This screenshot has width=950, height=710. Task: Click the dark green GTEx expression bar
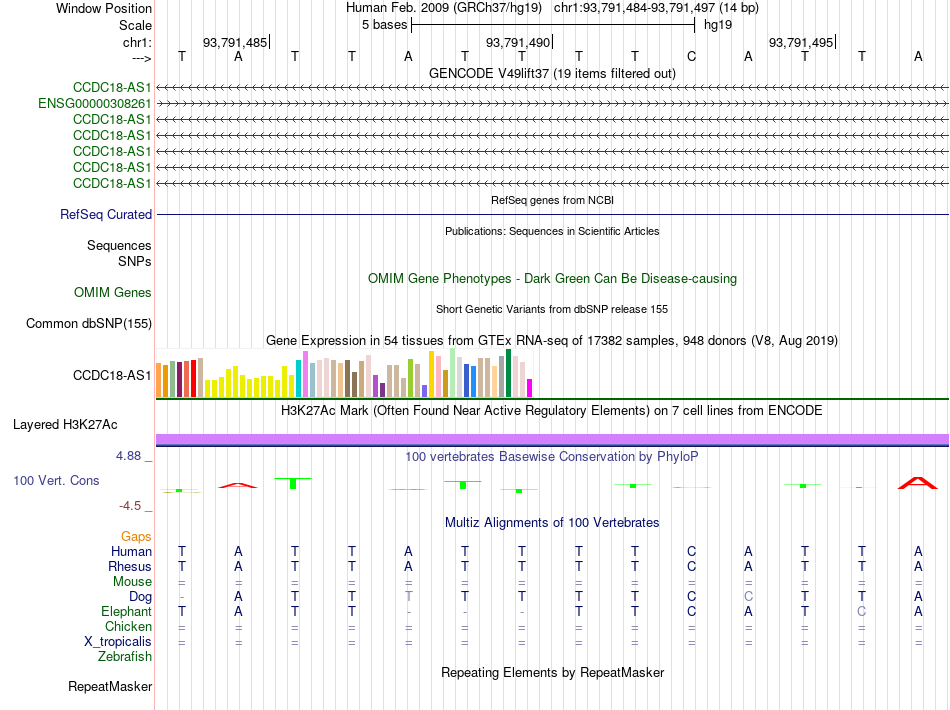(x=508, y=373)
